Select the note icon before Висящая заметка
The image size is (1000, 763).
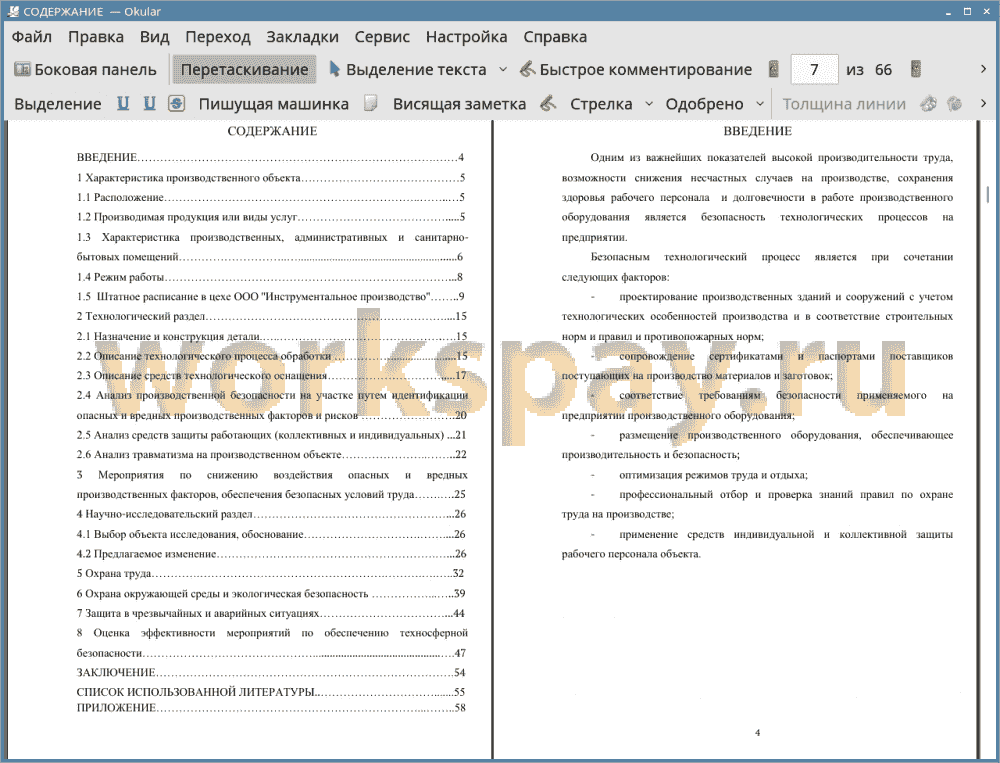pos(371,103)
